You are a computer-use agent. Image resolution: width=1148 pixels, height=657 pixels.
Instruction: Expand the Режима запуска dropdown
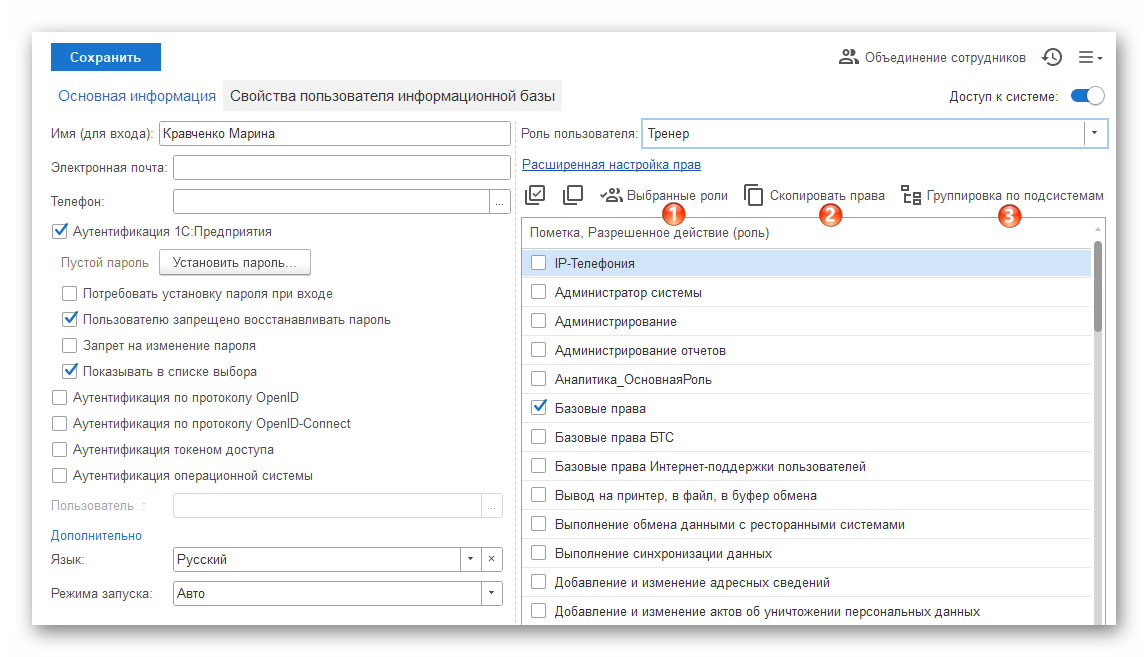click(x=491, y=594)
